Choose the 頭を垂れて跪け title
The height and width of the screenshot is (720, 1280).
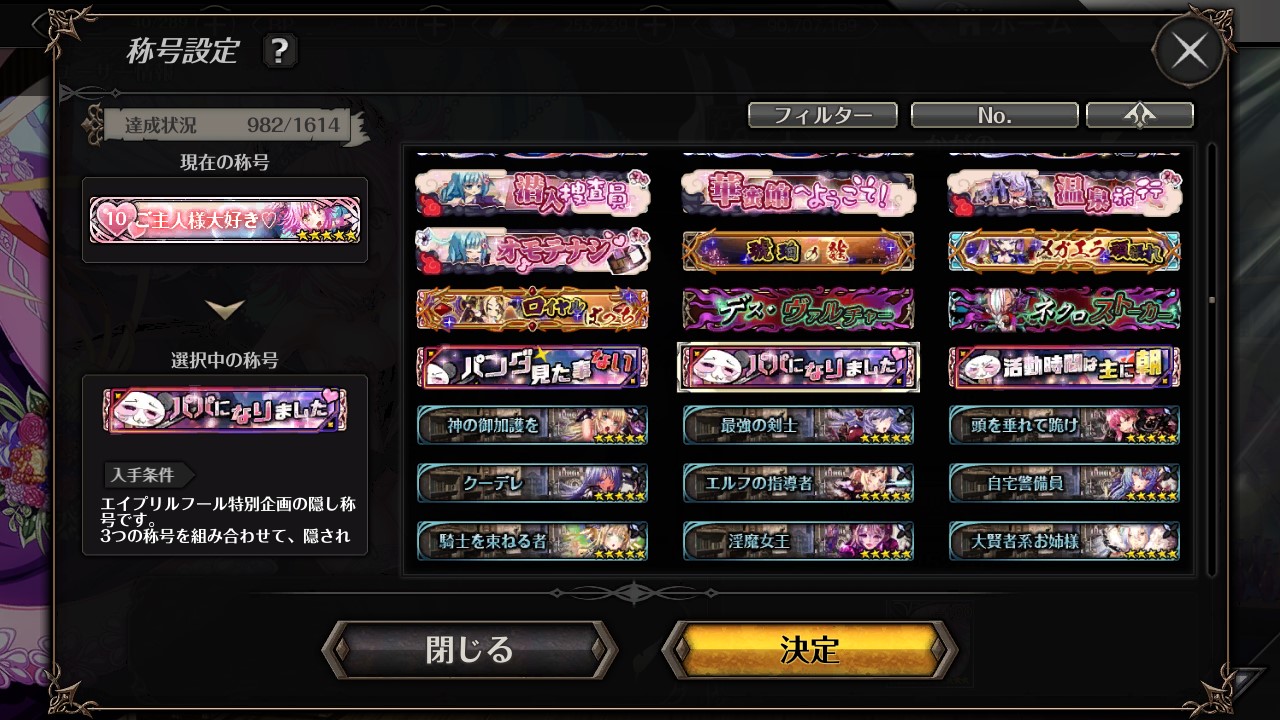coord(1064,425)
